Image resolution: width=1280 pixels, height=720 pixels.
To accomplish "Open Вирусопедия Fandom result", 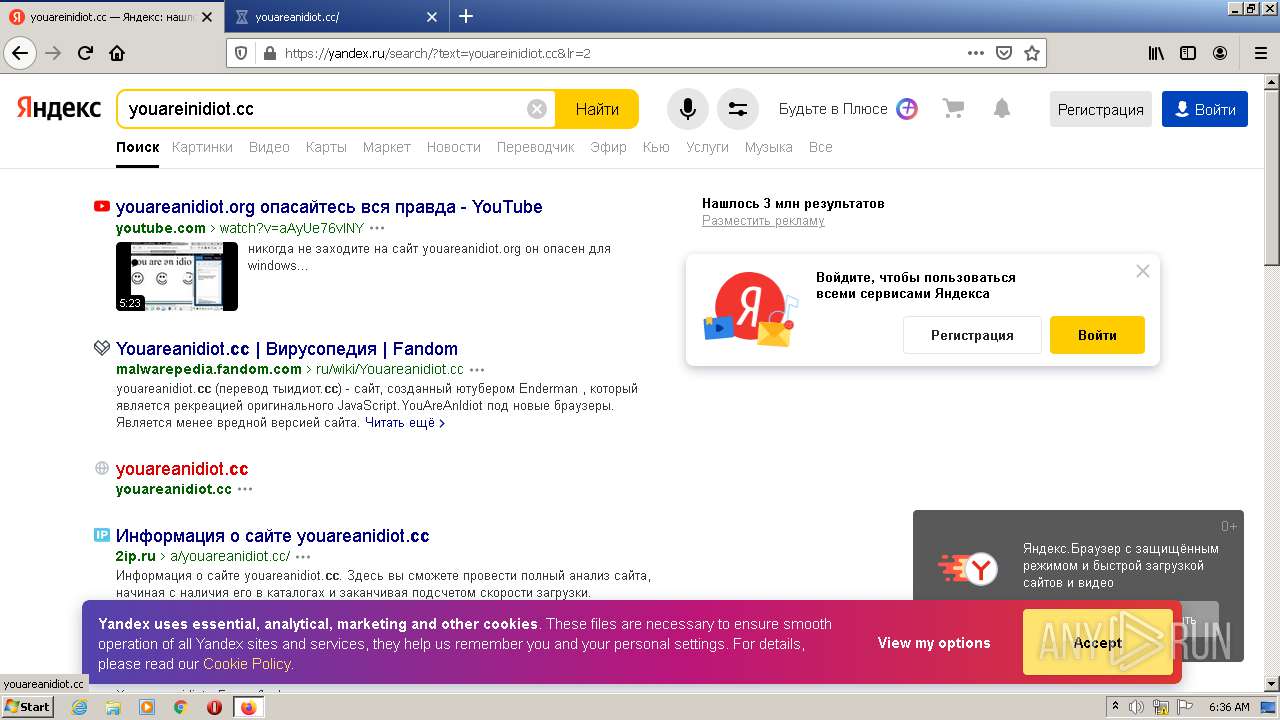I will tap(287, 349).
